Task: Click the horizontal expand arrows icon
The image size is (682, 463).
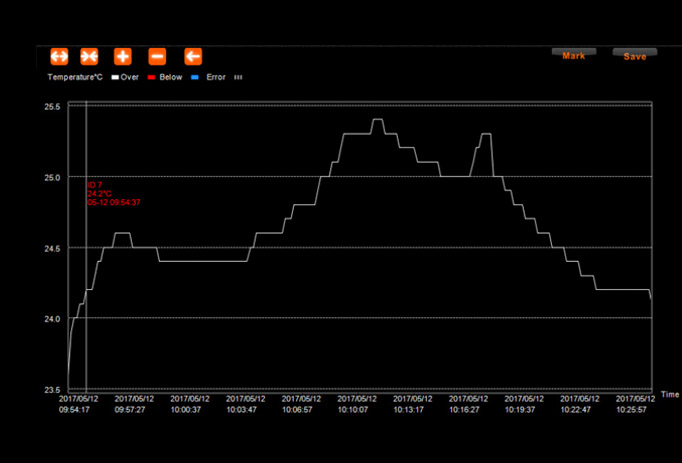Action: pyautogui.click(x=58, y=56)
